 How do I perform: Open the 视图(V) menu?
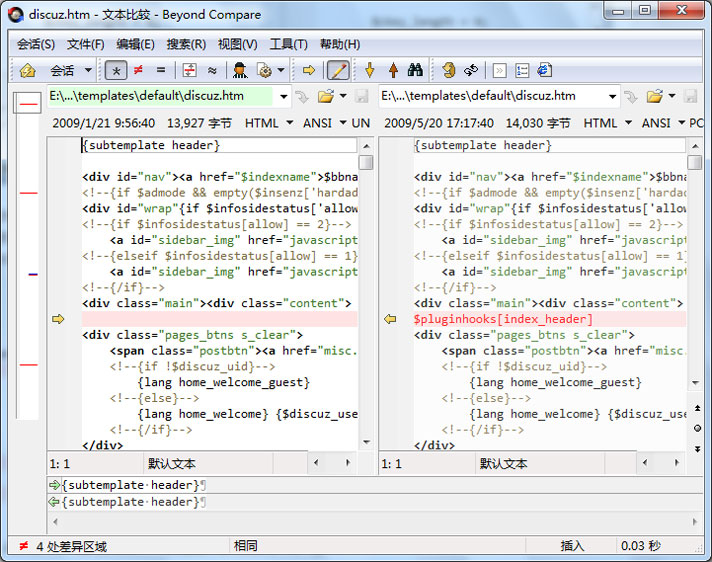click(237, 44)
